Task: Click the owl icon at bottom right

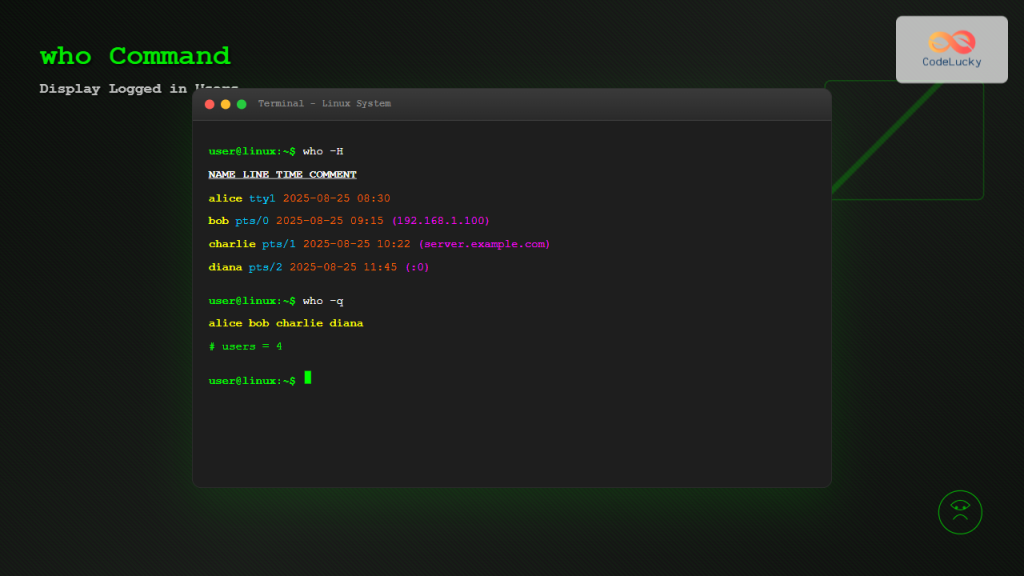Action: (x=959, y=512)
